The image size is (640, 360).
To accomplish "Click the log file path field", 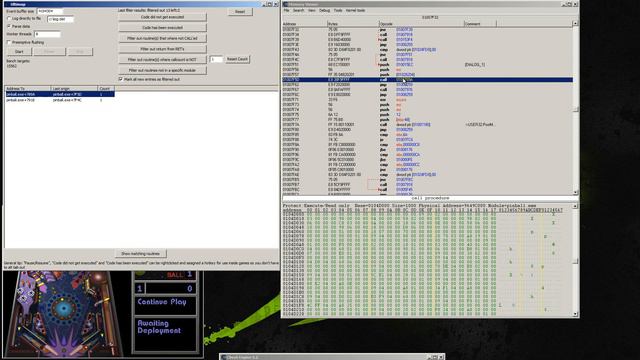I will coord(60,19).
